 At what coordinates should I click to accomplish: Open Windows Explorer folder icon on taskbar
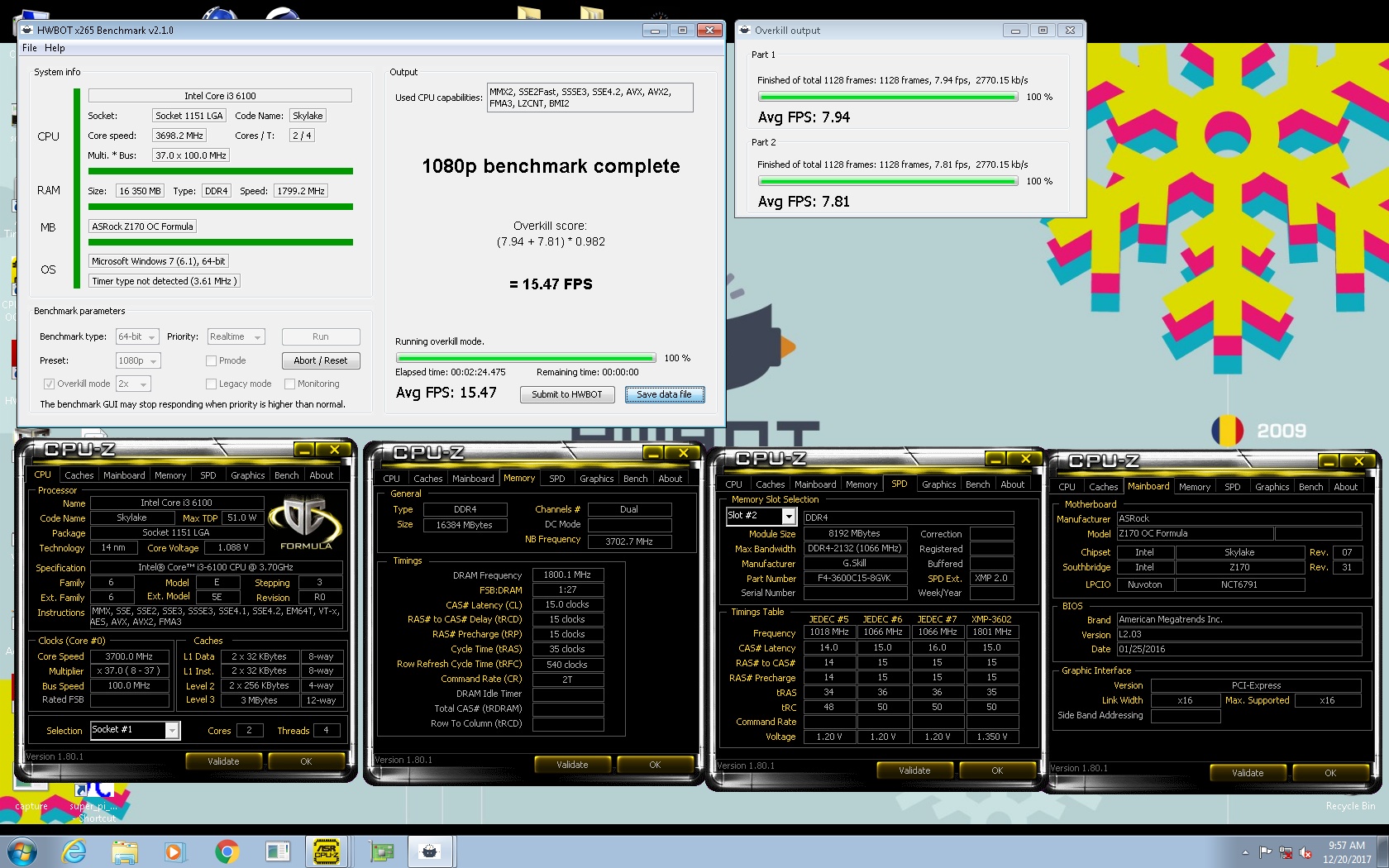(x=125, y=851)
